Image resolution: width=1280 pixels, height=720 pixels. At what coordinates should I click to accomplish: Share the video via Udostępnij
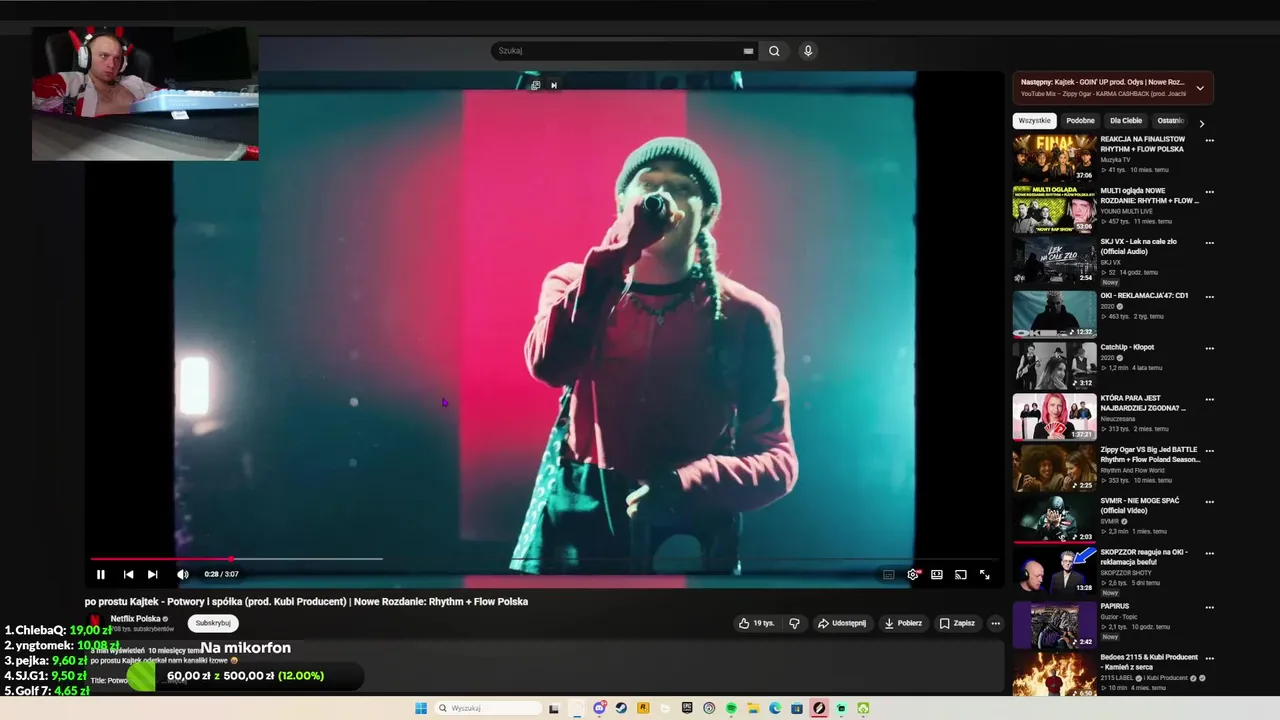click(x=842, y=623)
